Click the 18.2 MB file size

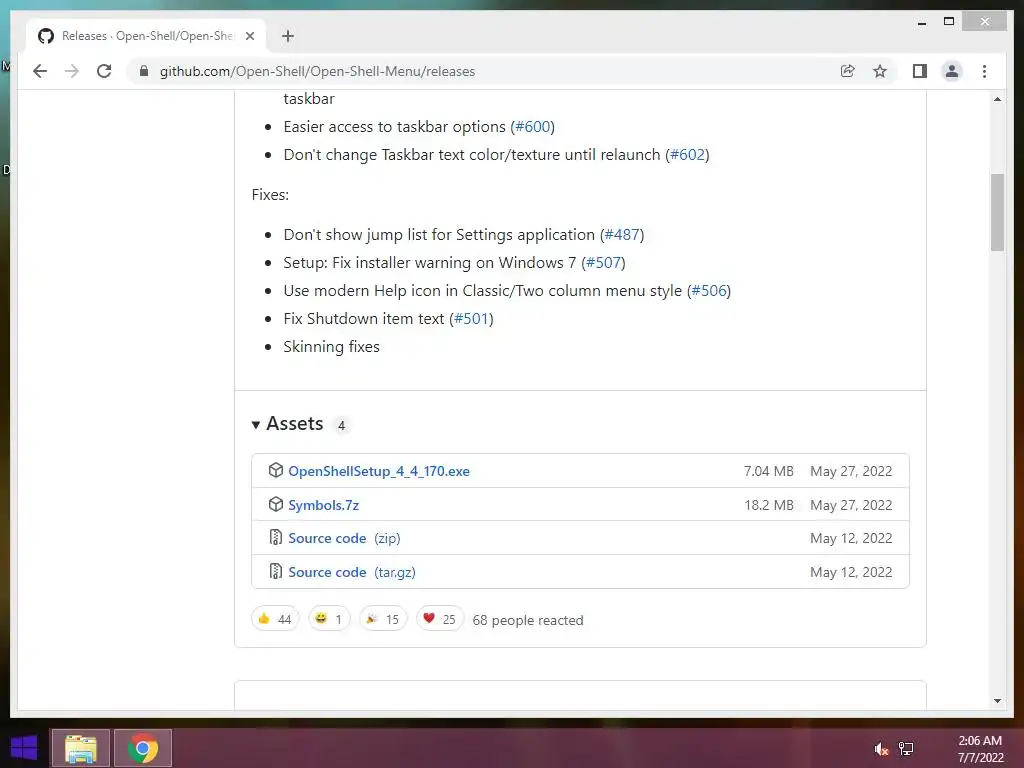[x=769, y=505]
